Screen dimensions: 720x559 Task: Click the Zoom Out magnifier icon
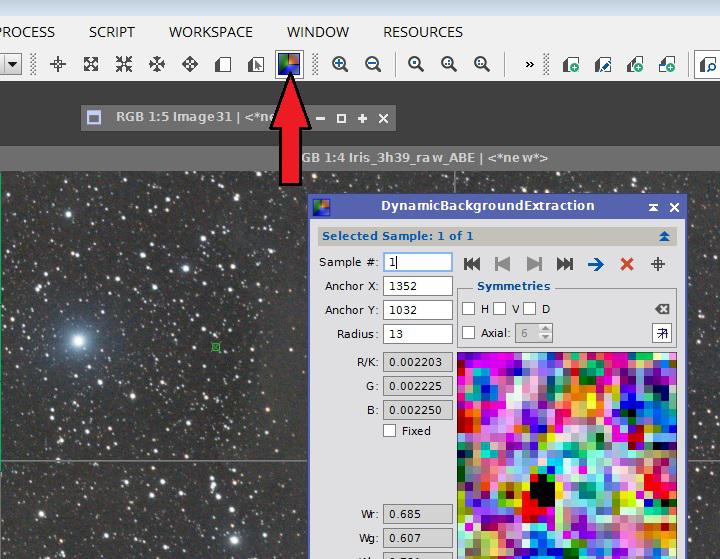point(373,64)
